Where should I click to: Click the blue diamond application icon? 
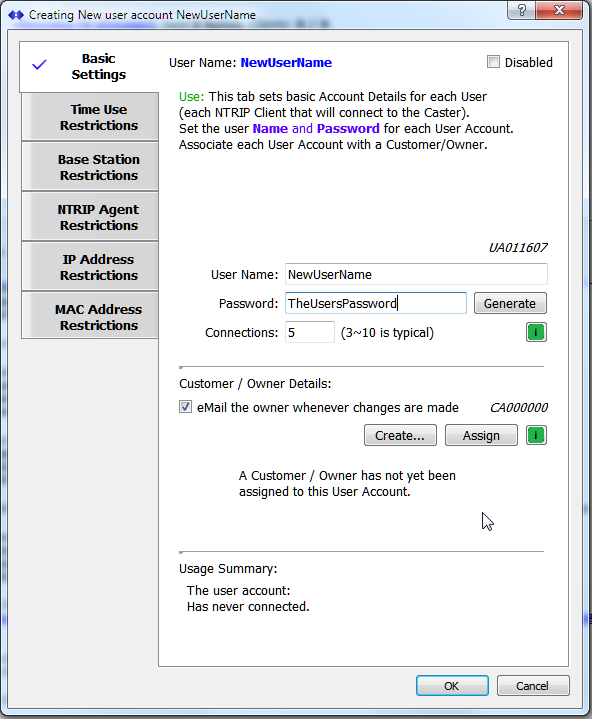point(16,15)
